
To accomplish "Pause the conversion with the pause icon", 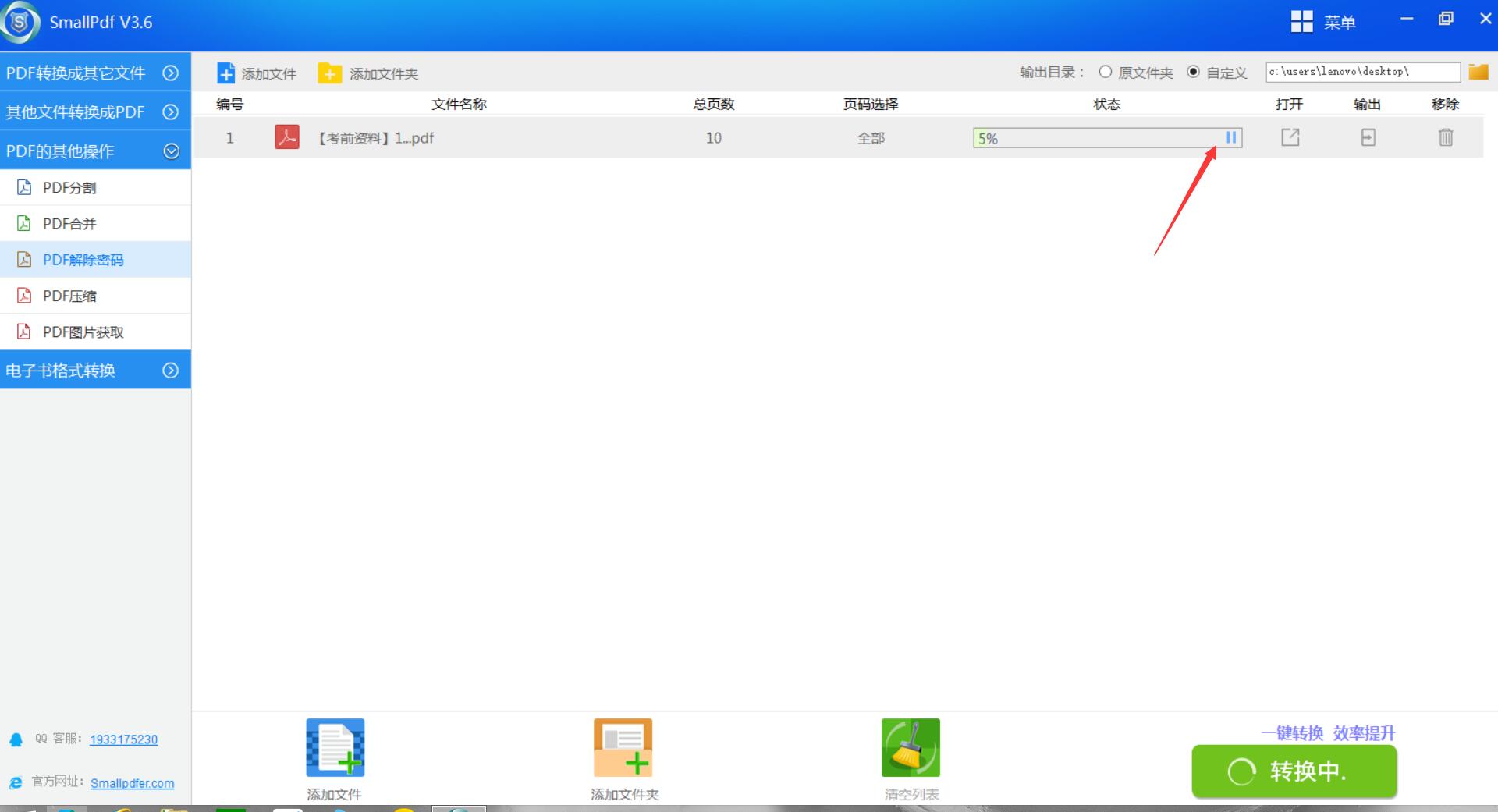I will tap(1230, 138).
